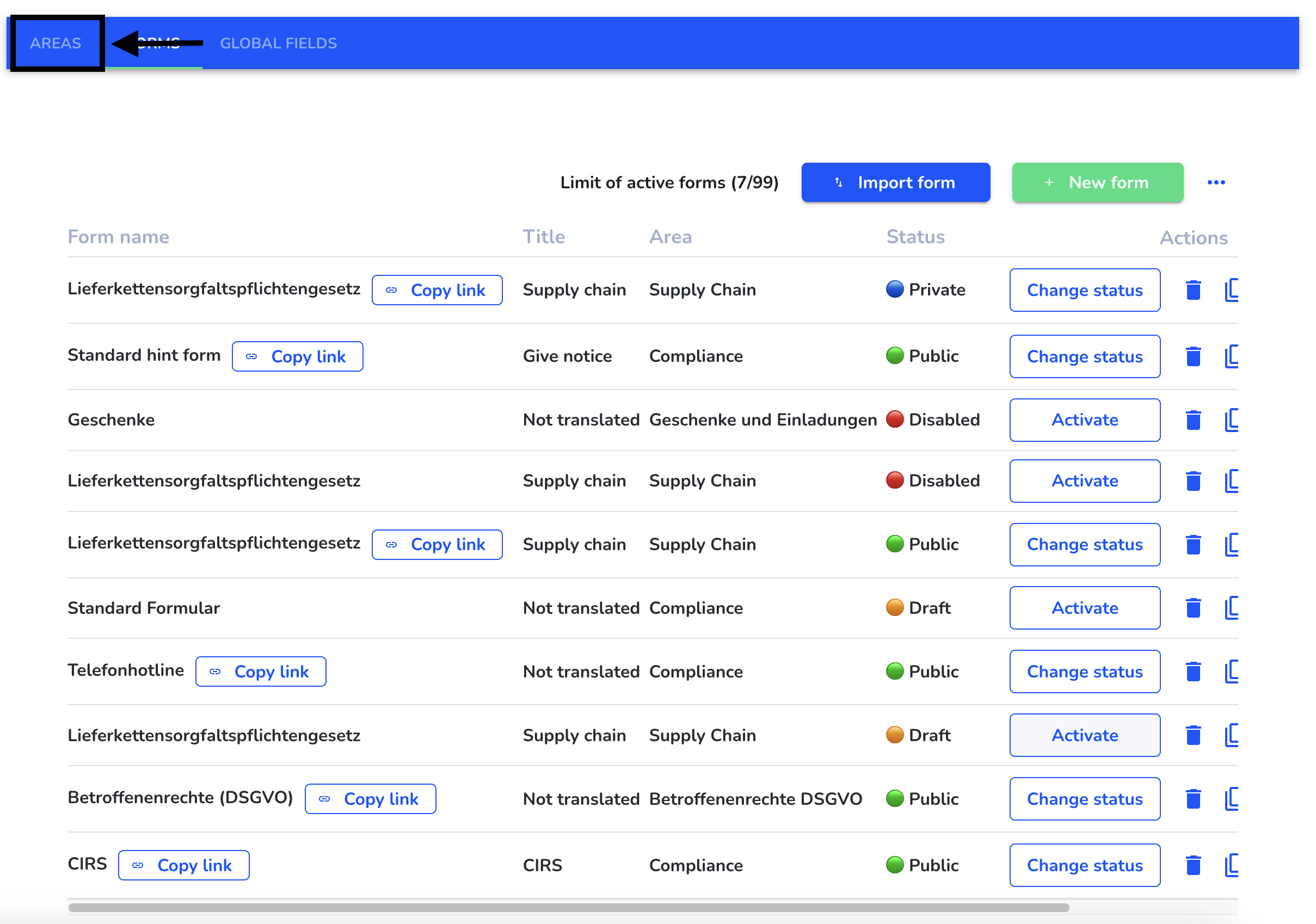This screenshot has height=924, width=1316.
Task: Copy link for Telefonhotline form
Action: pos(261,672)
